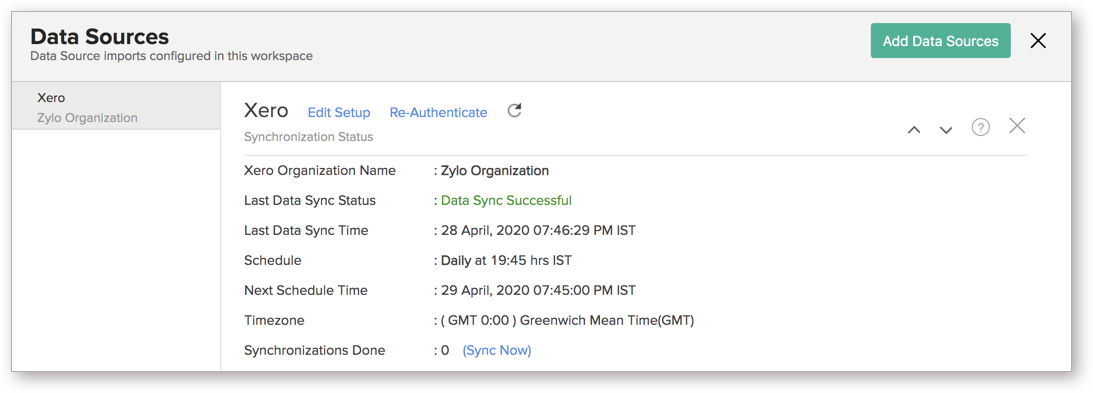This screenshot has width=1093, height=393.
Task: Click the Next Schedule Time value 29 April
Action: click(538, 291)
